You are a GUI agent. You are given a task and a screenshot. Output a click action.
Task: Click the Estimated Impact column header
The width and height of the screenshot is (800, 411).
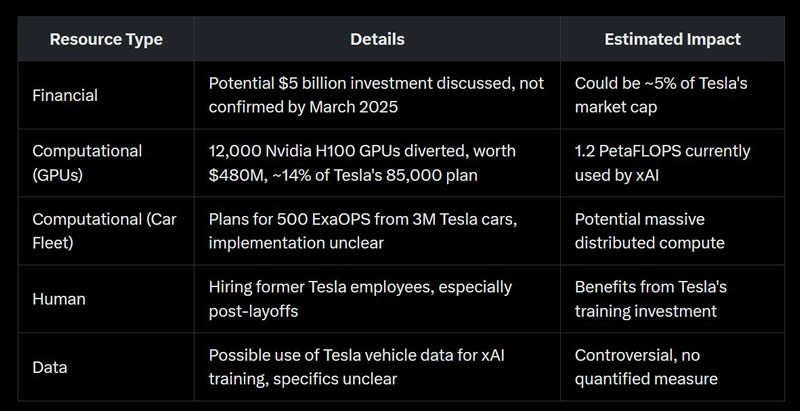tap(672, 39)
